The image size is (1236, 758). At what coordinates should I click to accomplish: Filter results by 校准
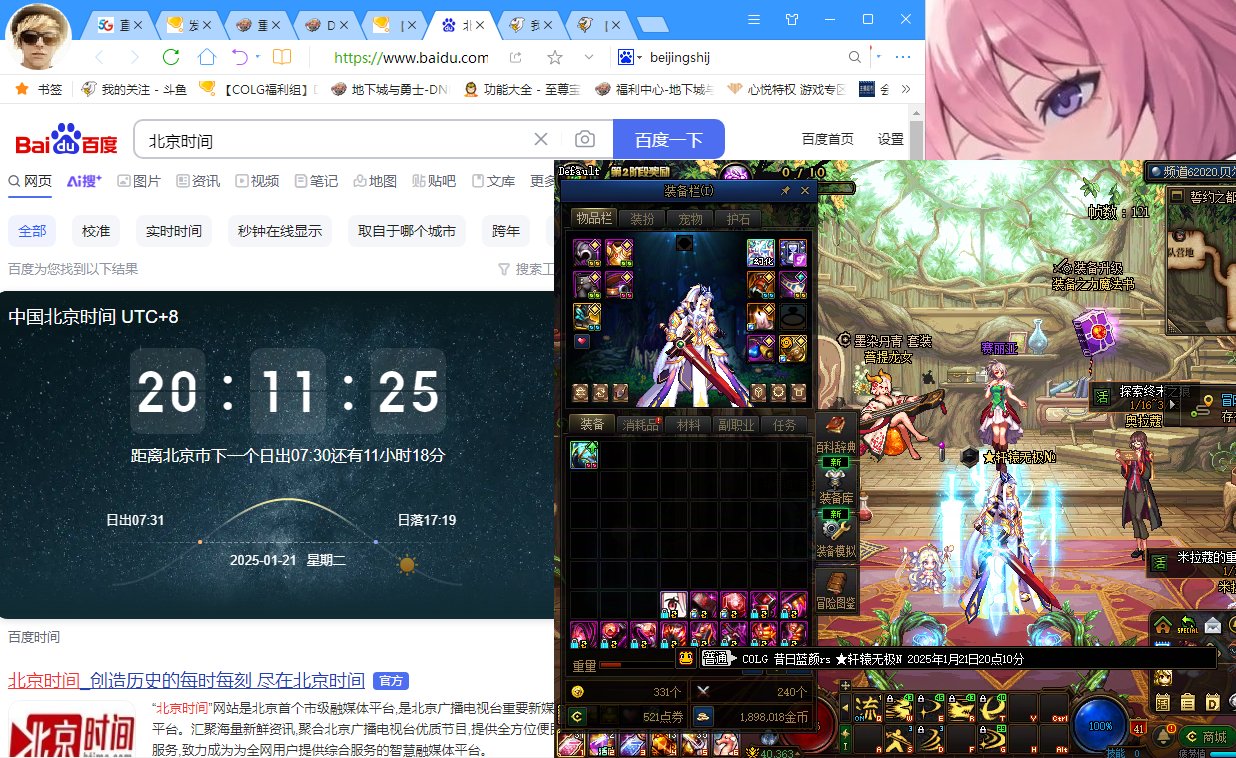tap(96, 231)
